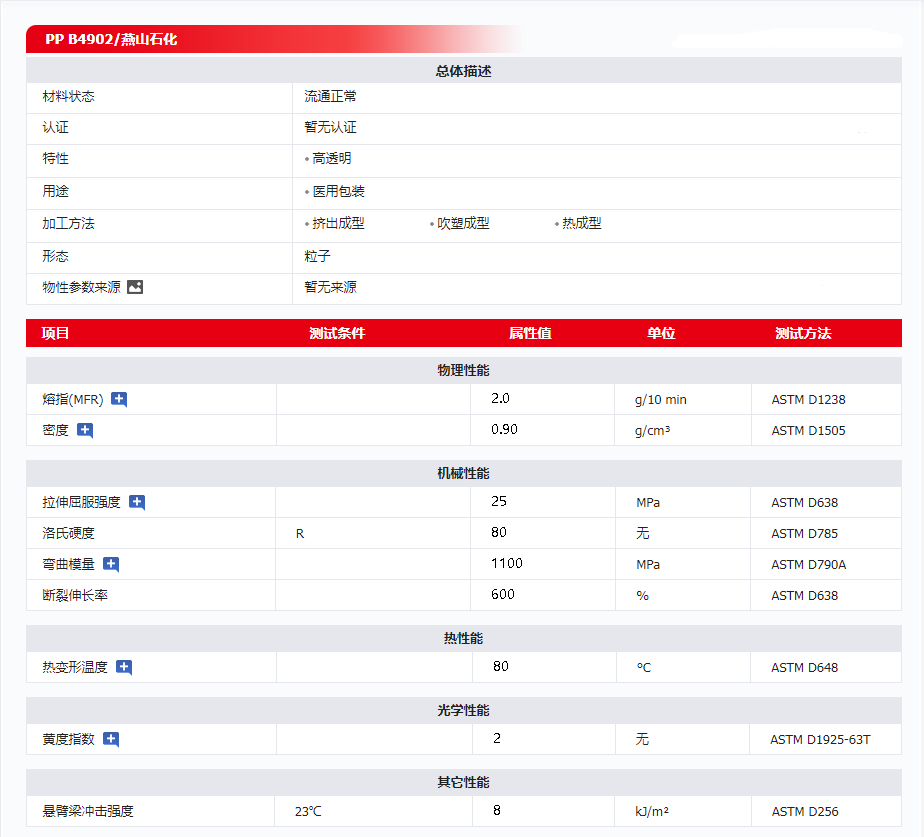
Task: Click the 暂无认证 value
Action: 331,127
